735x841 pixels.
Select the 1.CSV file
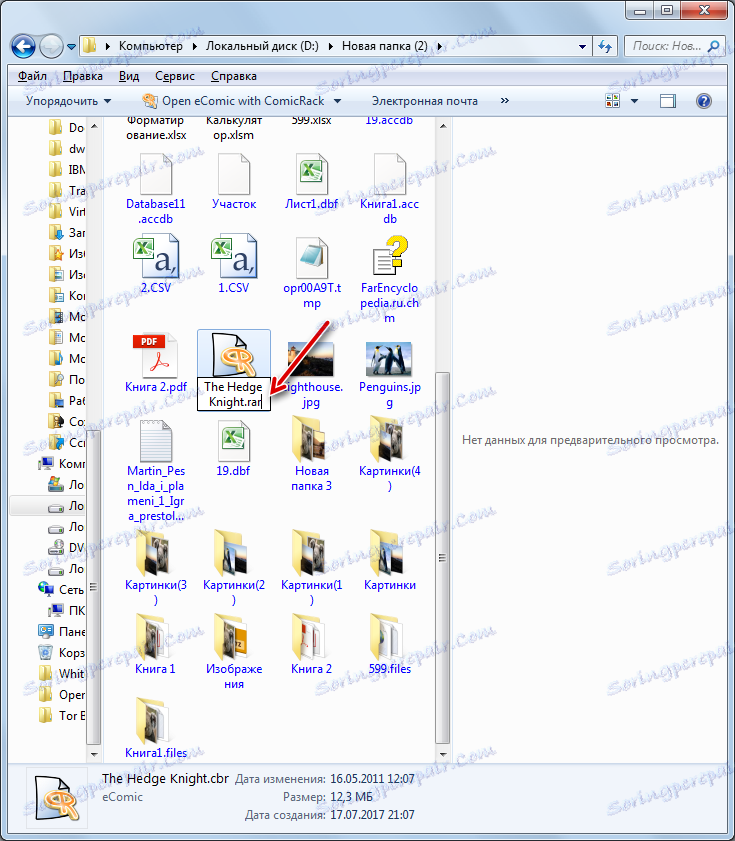234,264
